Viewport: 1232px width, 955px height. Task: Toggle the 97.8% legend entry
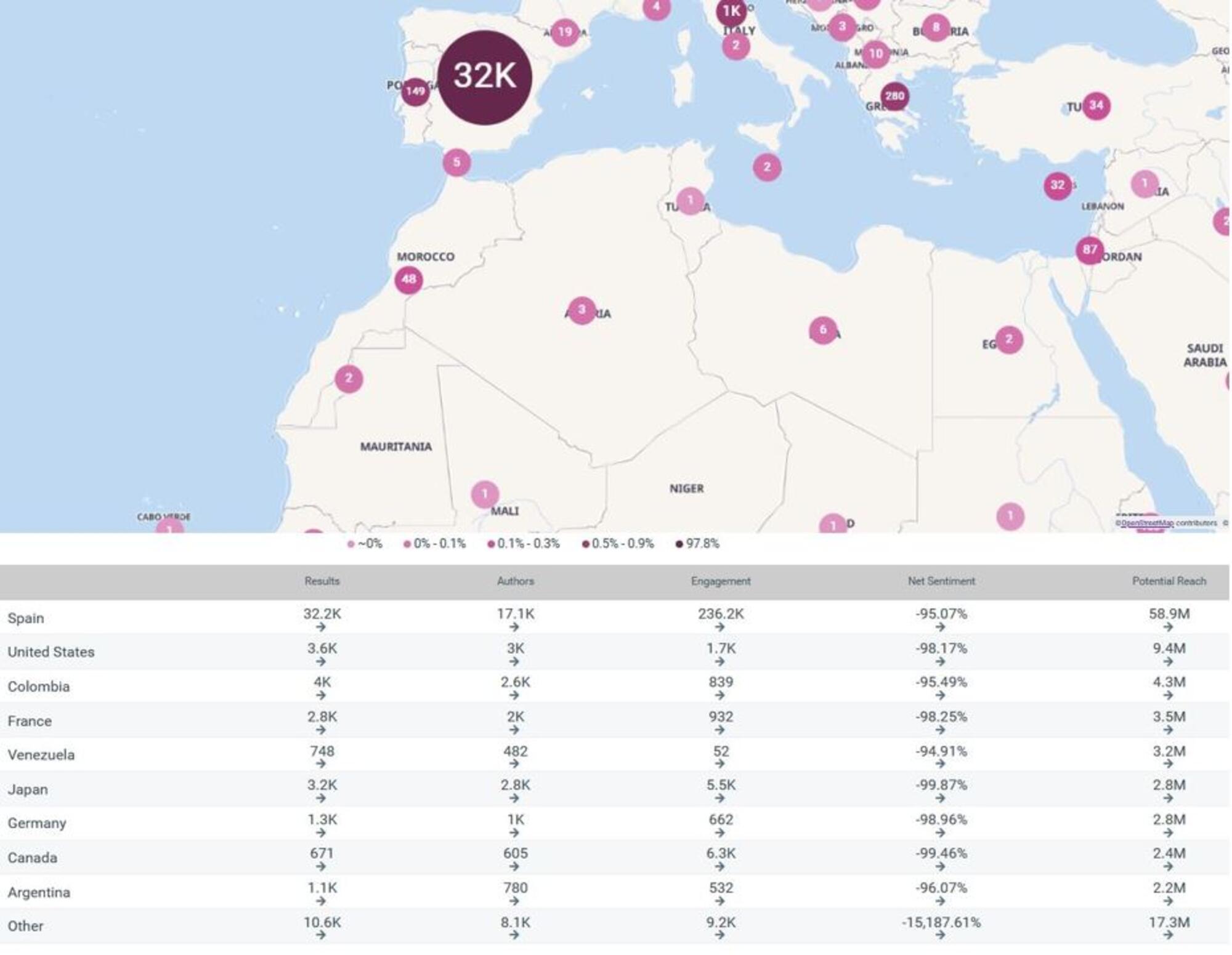pos(697,544)
